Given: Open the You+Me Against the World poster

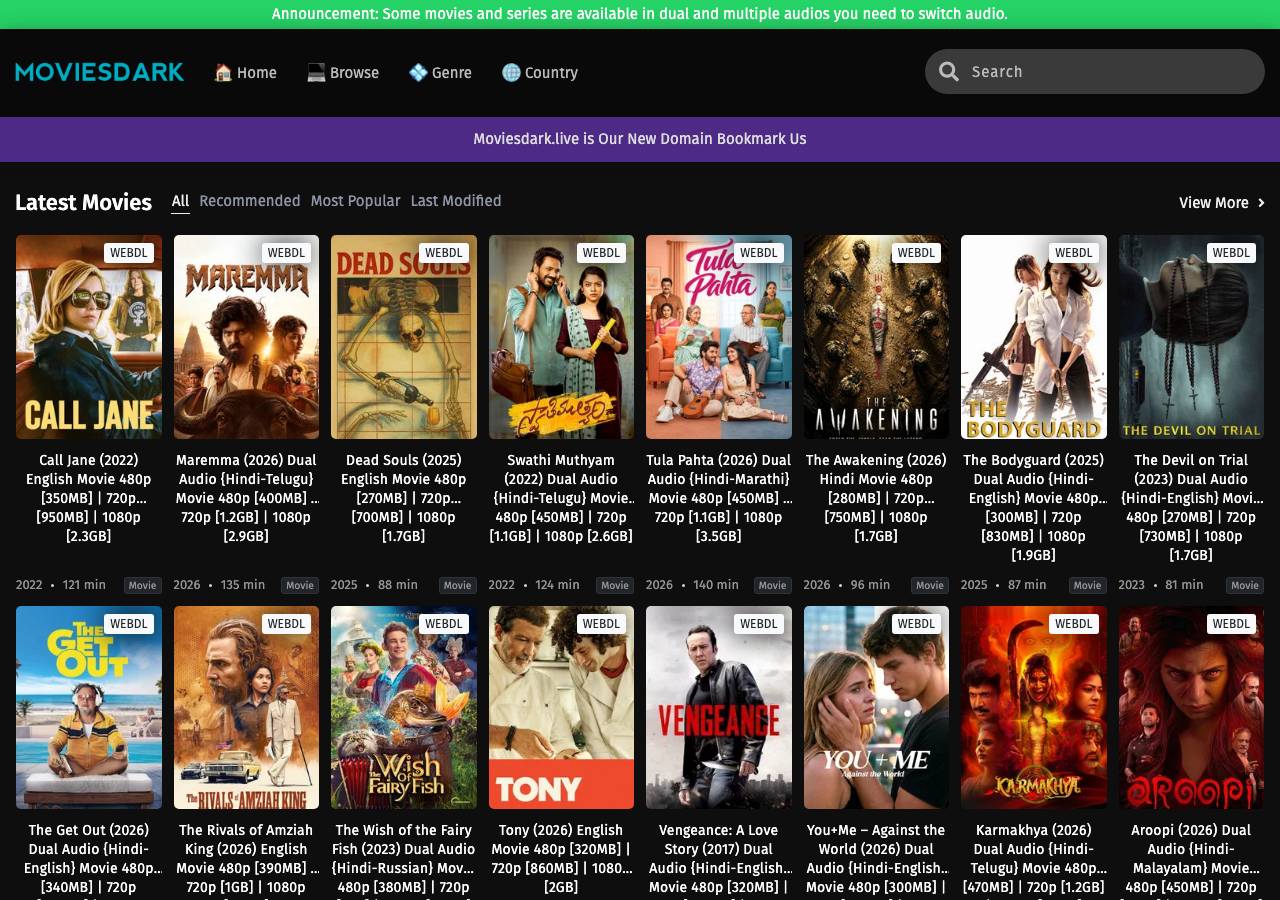Looking at the screenshot, I should (x=876, y=707).
